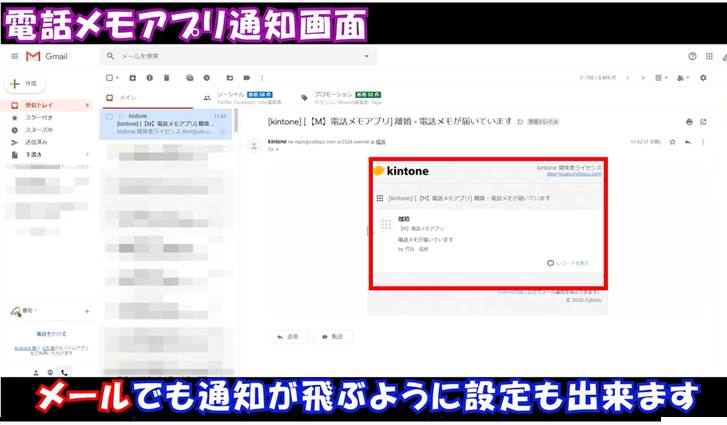The width and height of the screenshot is (727, 425).
Task: Click the hangouts new conversation plus
Action: click(87, 311)
